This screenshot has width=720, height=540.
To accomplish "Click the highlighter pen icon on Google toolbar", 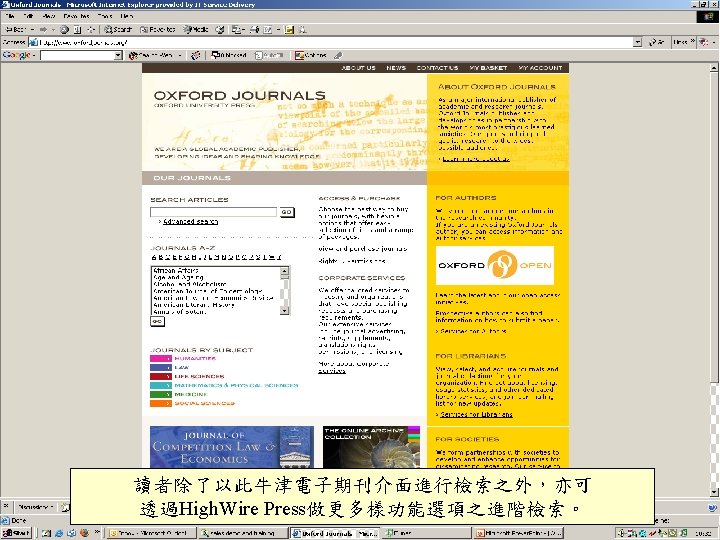I will 338,56.
